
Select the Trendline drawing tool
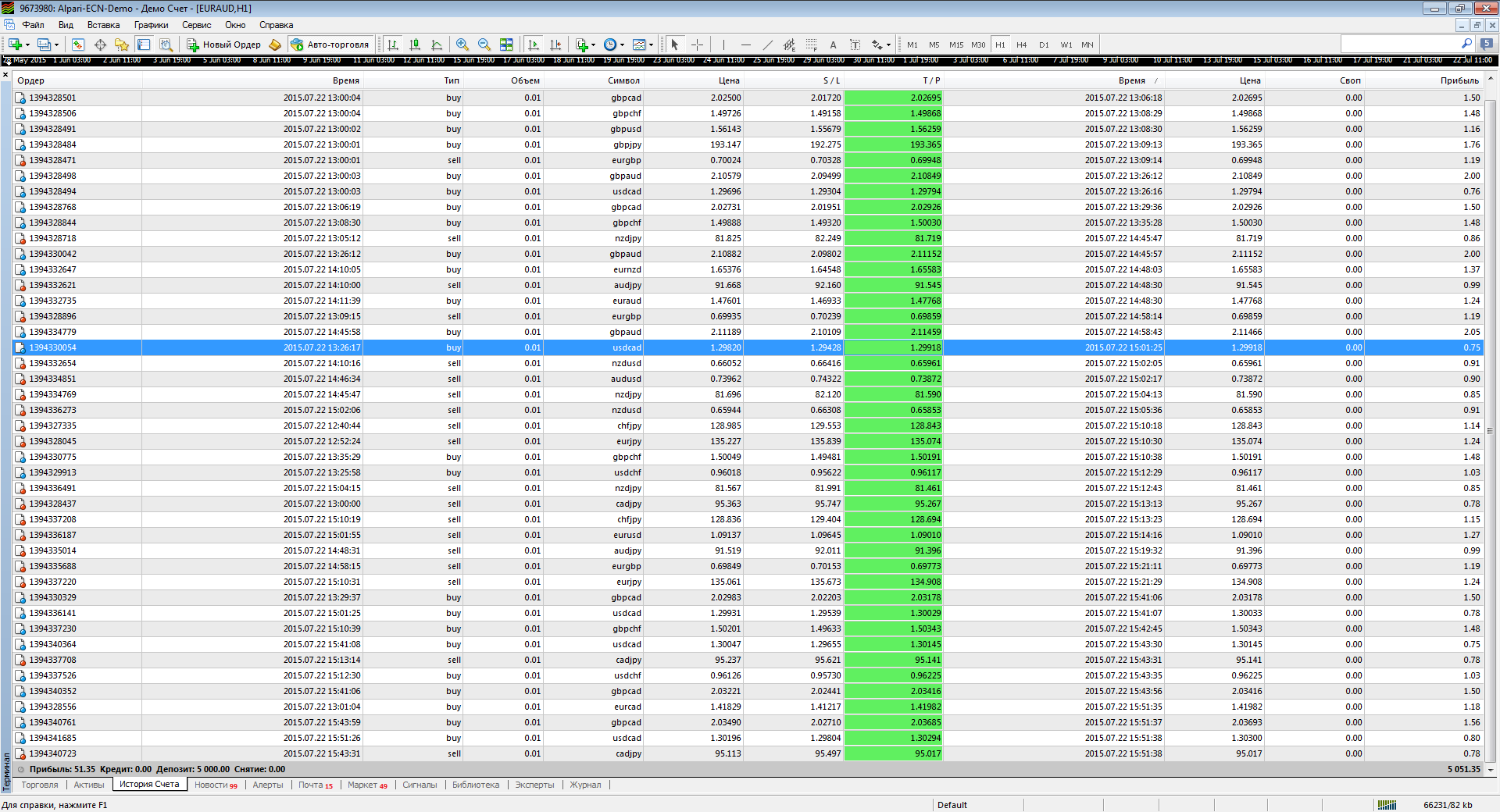768,45
